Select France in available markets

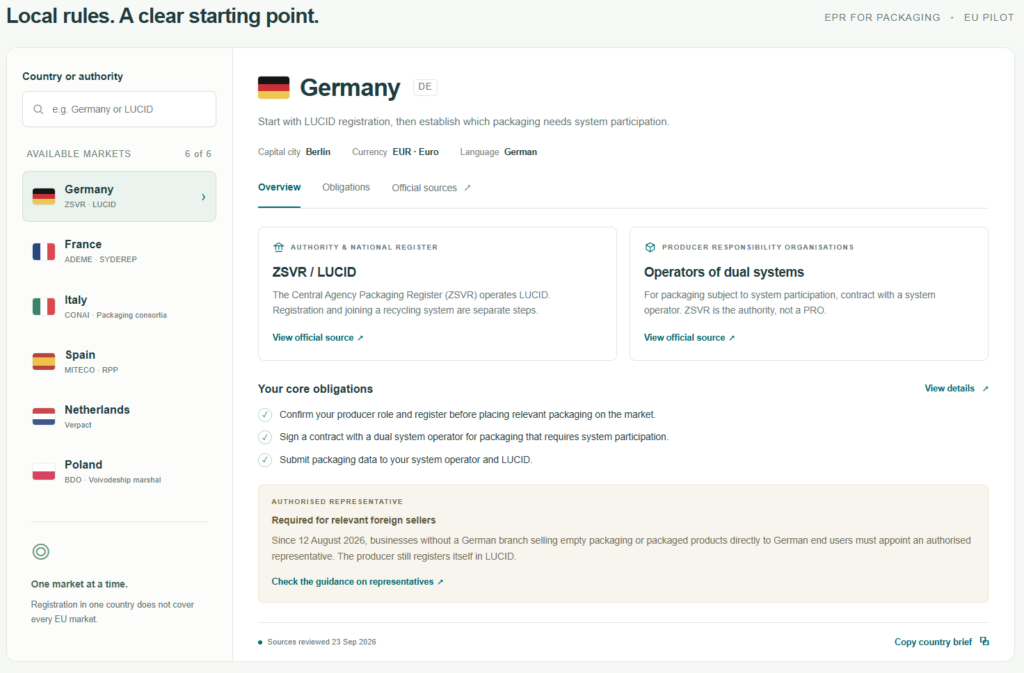pos(119,251)
